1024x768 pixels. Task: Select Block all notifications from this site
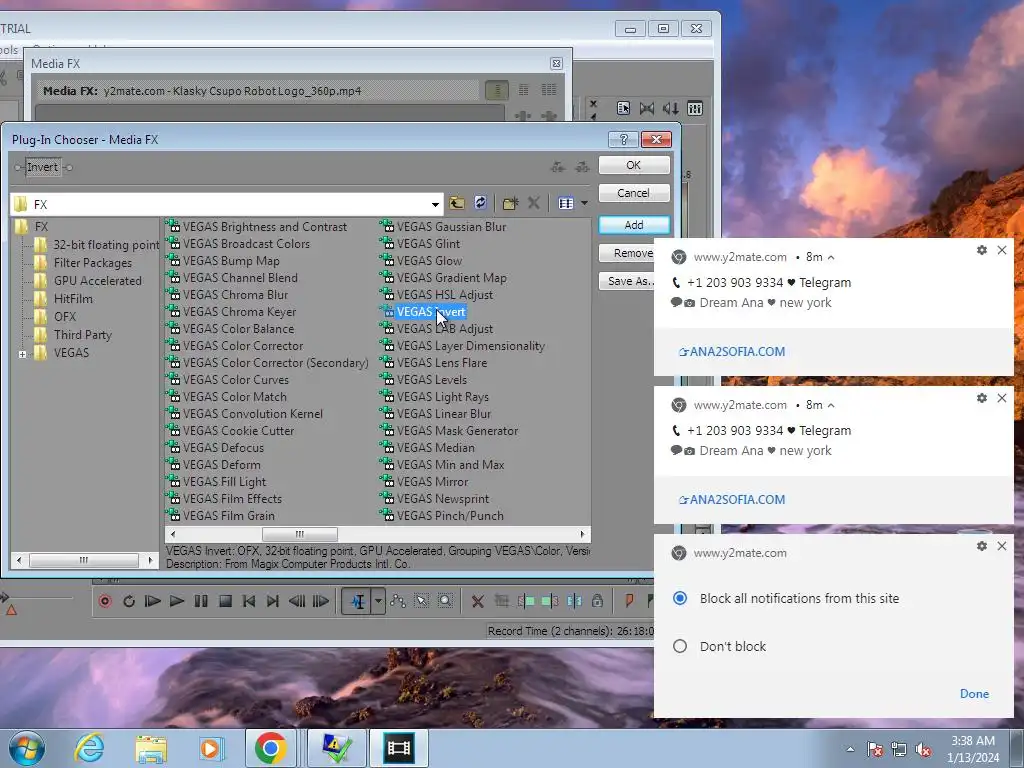[x=680, y=598]
